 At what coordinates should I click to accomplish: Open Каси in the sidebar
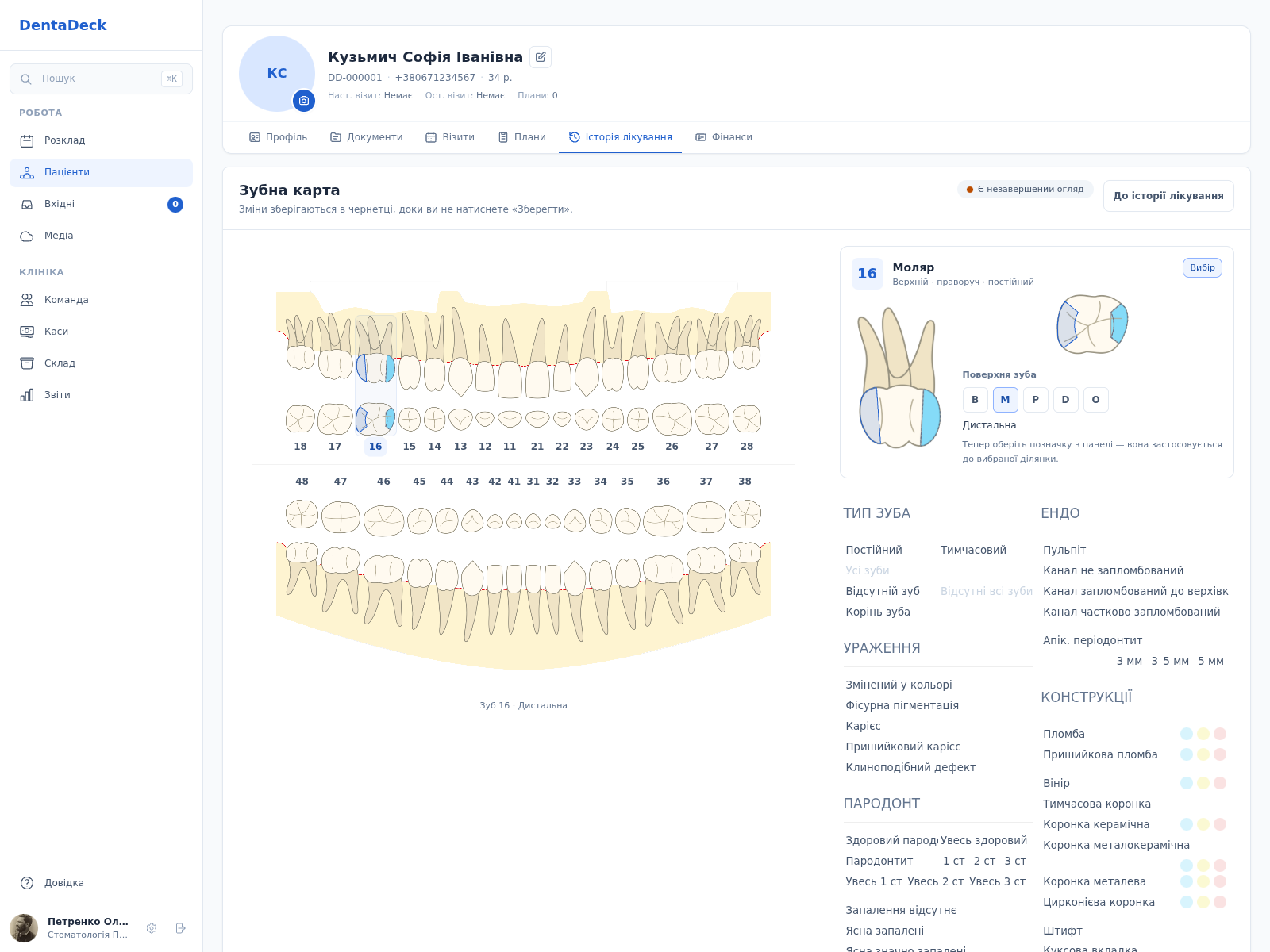coord(101,332)
